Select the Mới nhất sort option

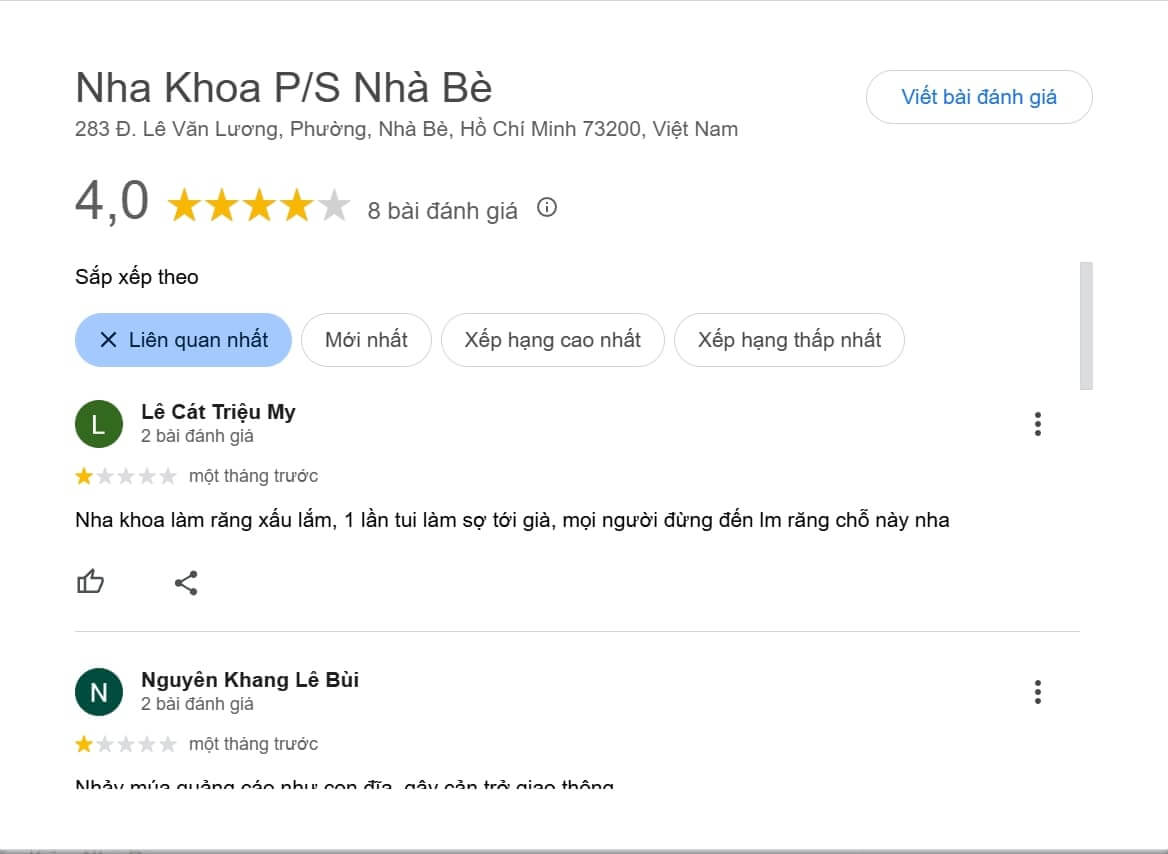(x=366, y=340)
